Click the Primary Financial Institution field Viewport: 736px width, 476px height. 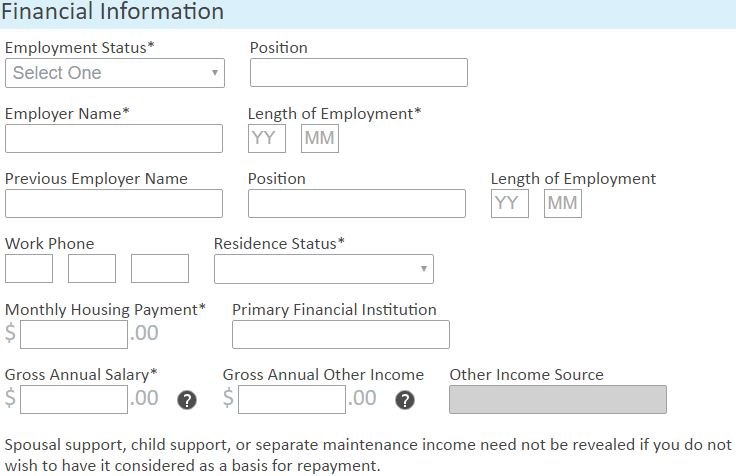click(x=341, y=334)
